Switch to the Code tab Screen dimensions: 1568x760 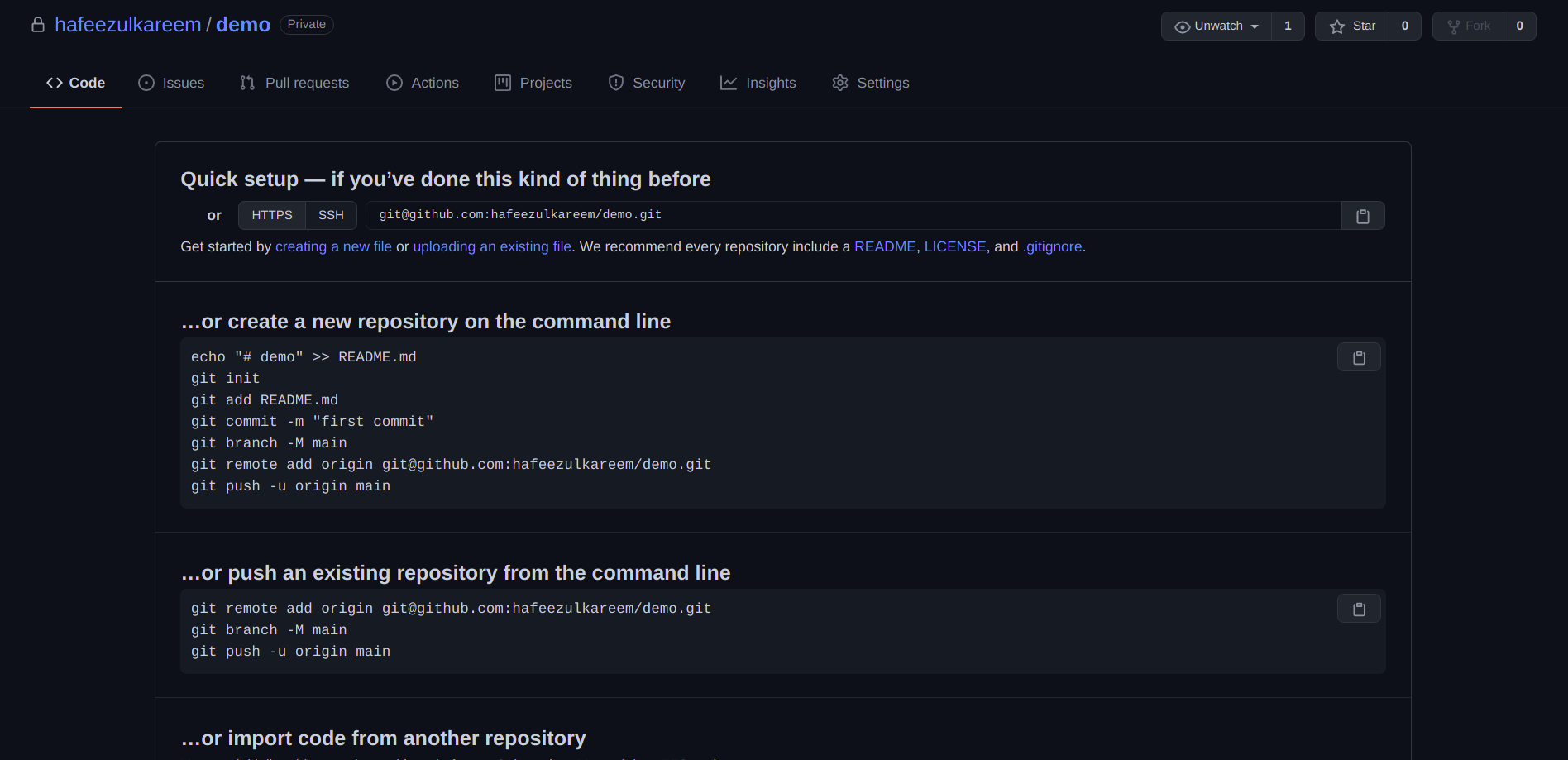pyautogui.click(x=75, y=83)
